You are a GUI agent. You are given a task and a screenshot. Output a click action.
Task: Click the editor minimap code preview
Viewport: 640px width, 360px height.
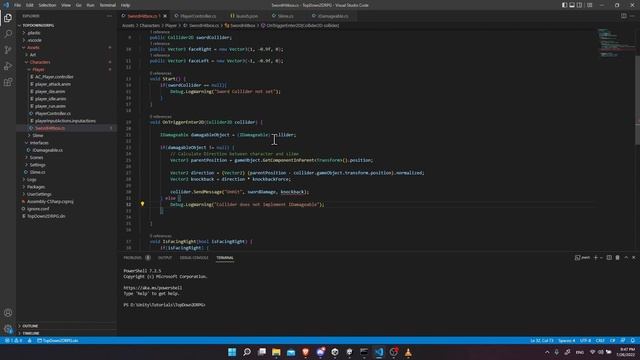click(616, 42)
